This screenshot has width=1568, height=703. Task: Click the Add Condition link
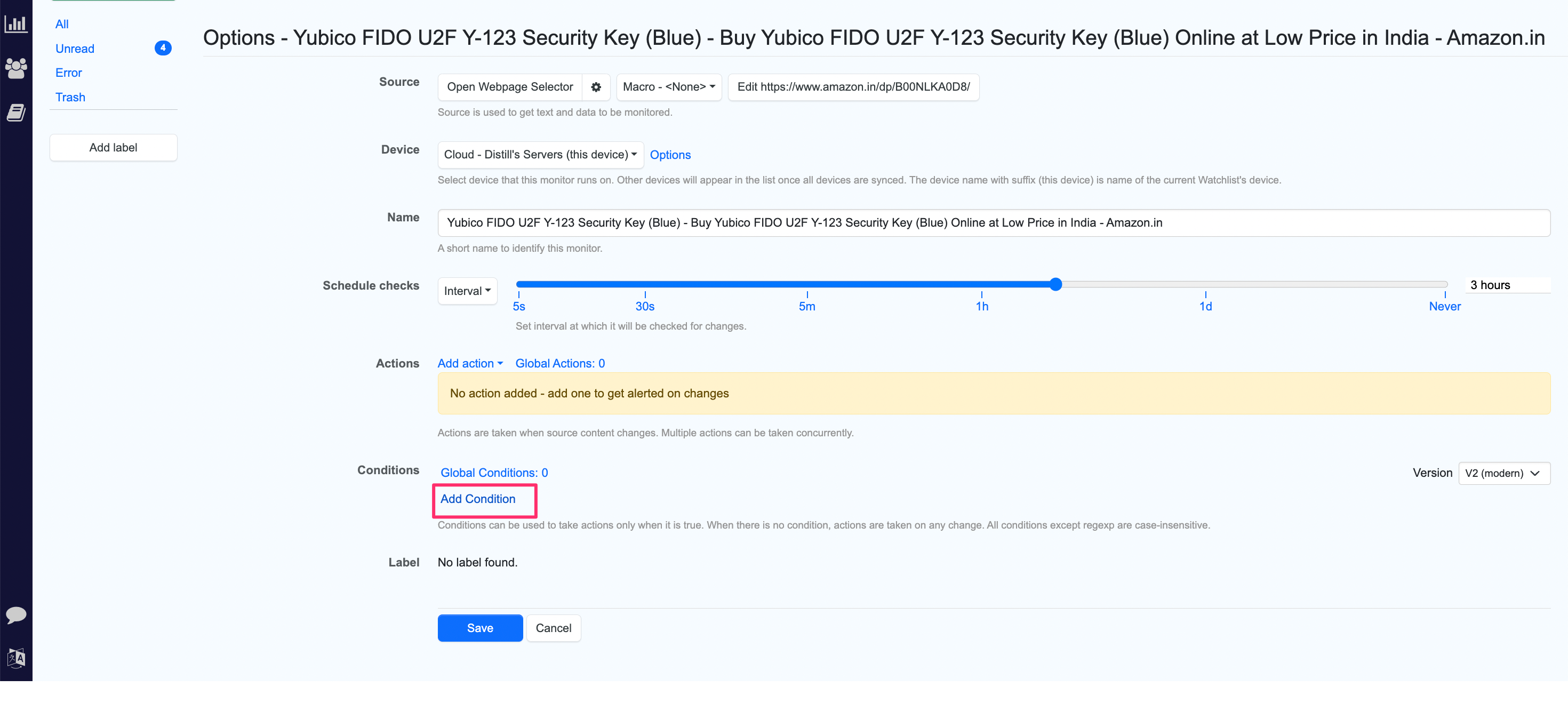478,499
